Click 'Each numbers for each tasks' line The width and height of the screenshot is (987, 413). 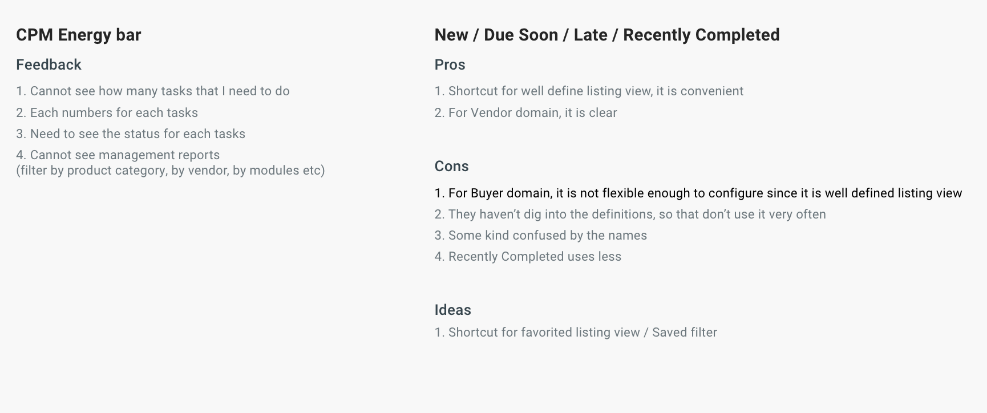pos(106,113)
